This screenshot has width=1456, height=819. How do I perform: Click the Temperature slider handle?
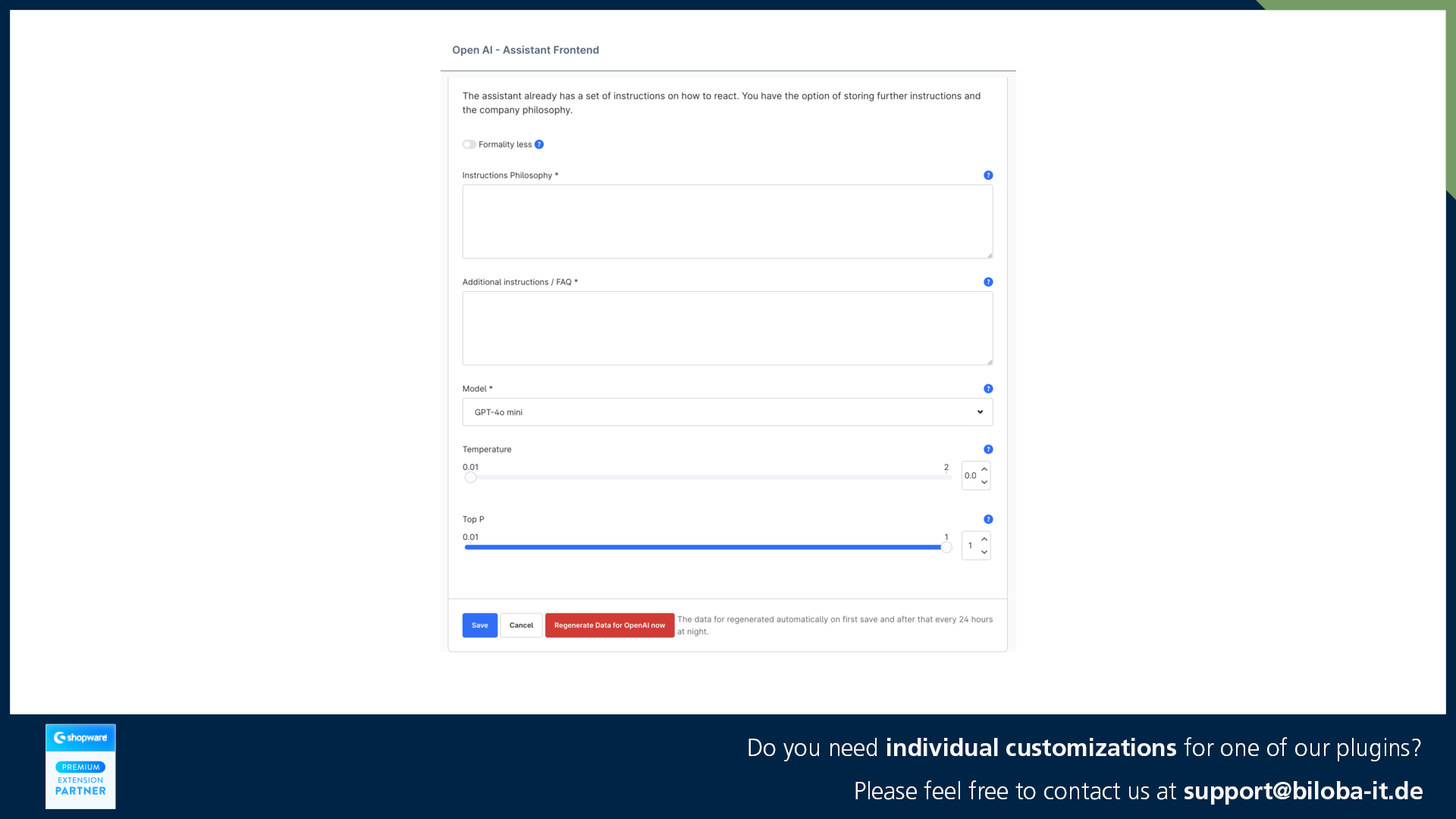point(471,478)
